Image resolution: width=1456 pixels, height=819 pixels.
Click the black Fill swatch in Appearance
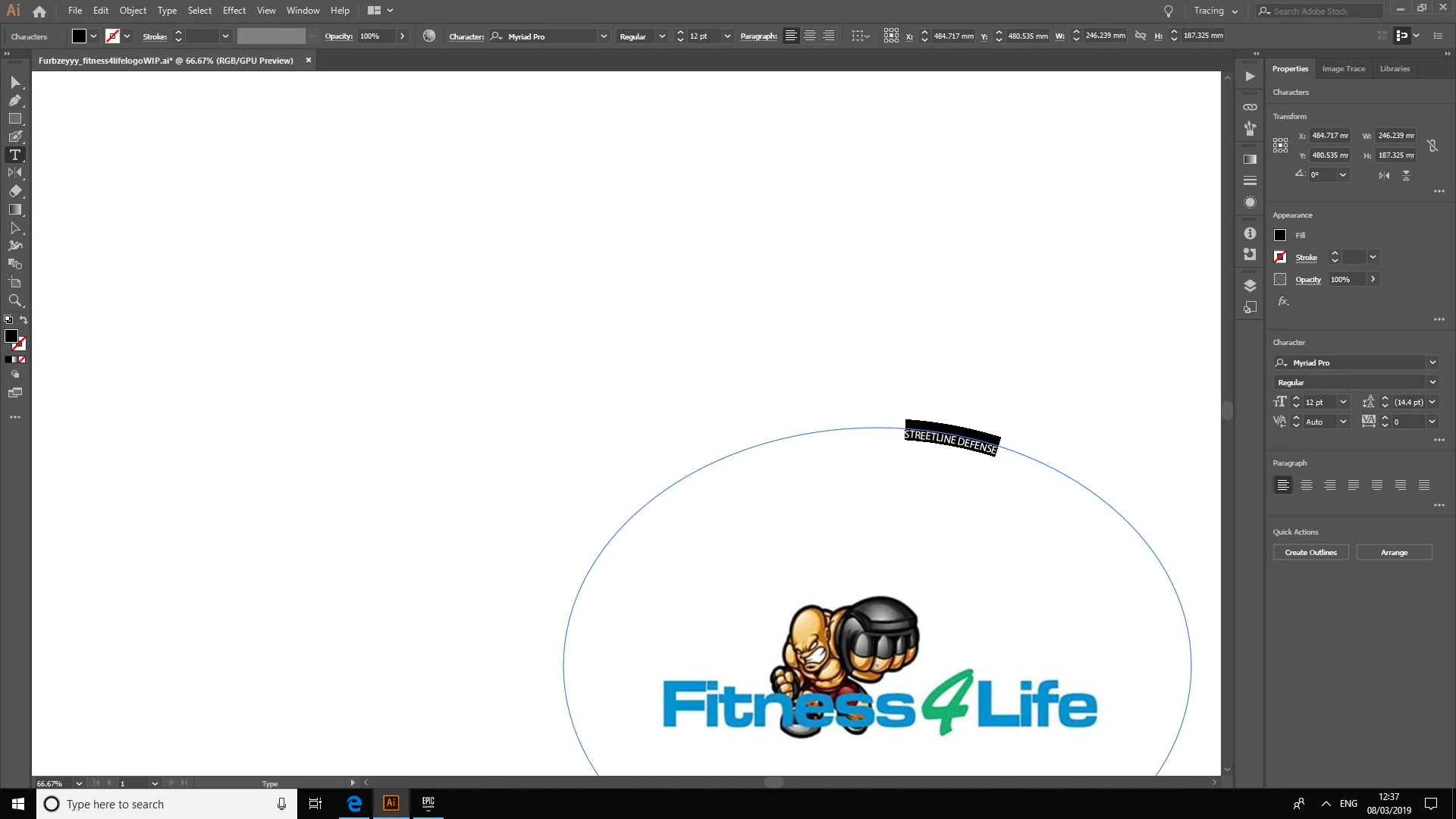coord(1280,235)
